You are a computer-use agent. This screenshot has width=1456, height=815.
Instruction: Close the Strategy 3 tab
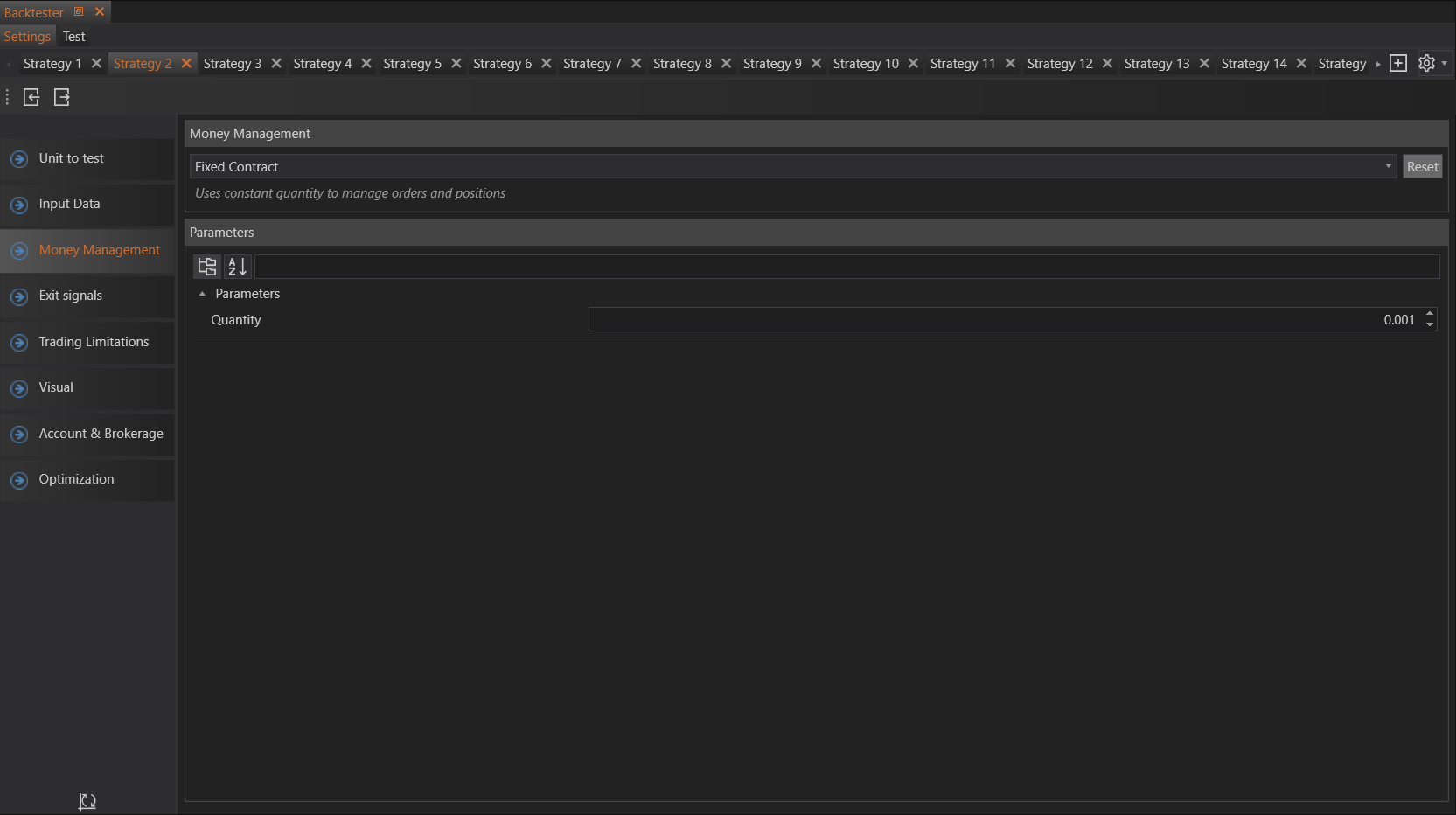(276, 64)
